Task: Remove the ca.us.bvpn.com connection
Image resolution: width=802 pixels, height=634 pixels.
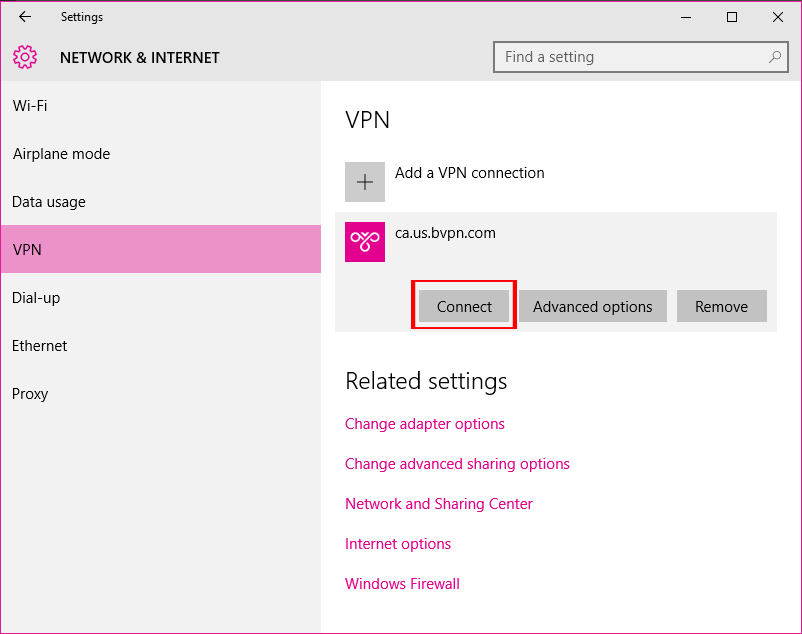Action: coord(721,307)
